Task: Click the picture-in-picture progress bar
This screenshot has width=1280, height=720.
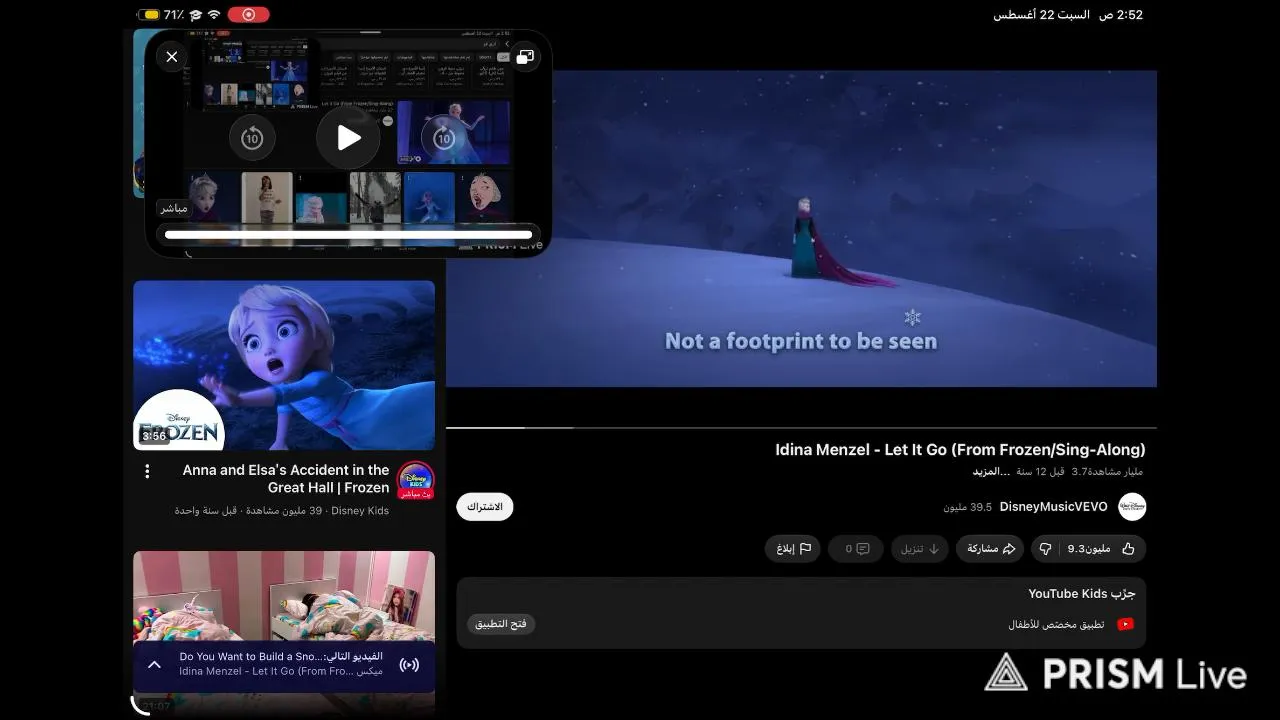Action: (x=348, y=235)
